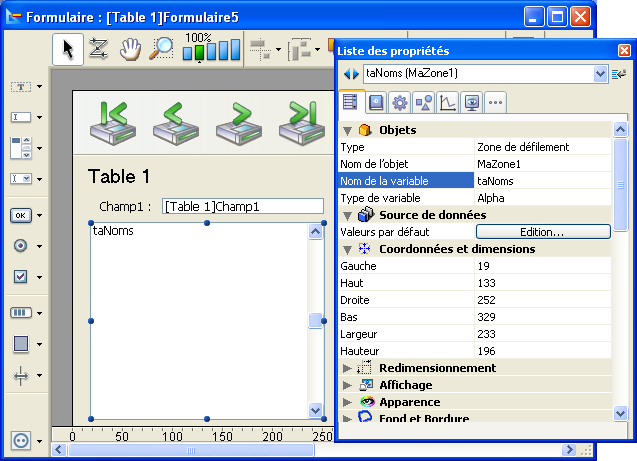Select the OK button object tool
The height and width of the screenshot is (461, 637).
20,214
